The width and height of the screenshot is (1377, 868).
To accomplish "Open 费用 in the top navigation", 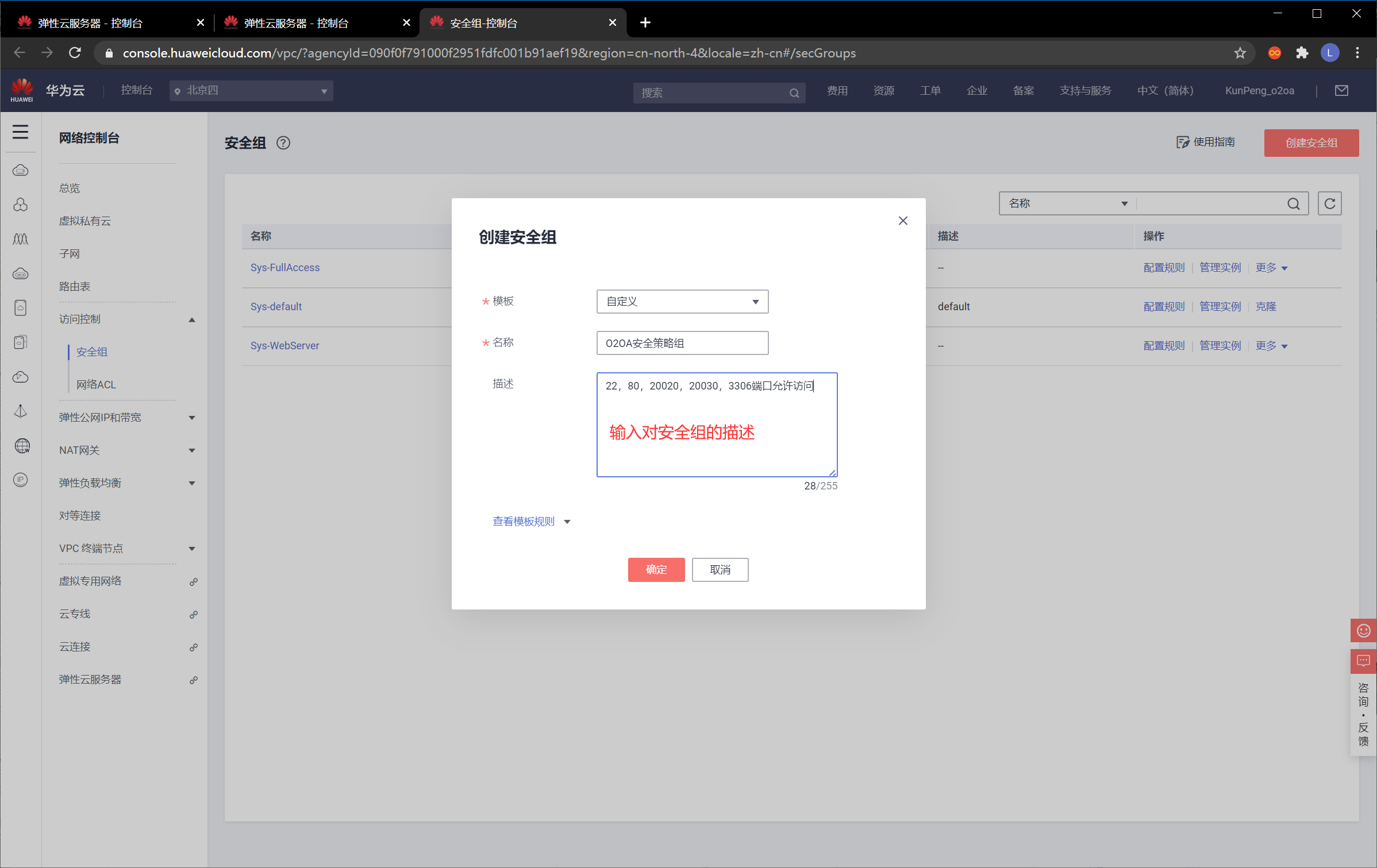I will 837,91.
